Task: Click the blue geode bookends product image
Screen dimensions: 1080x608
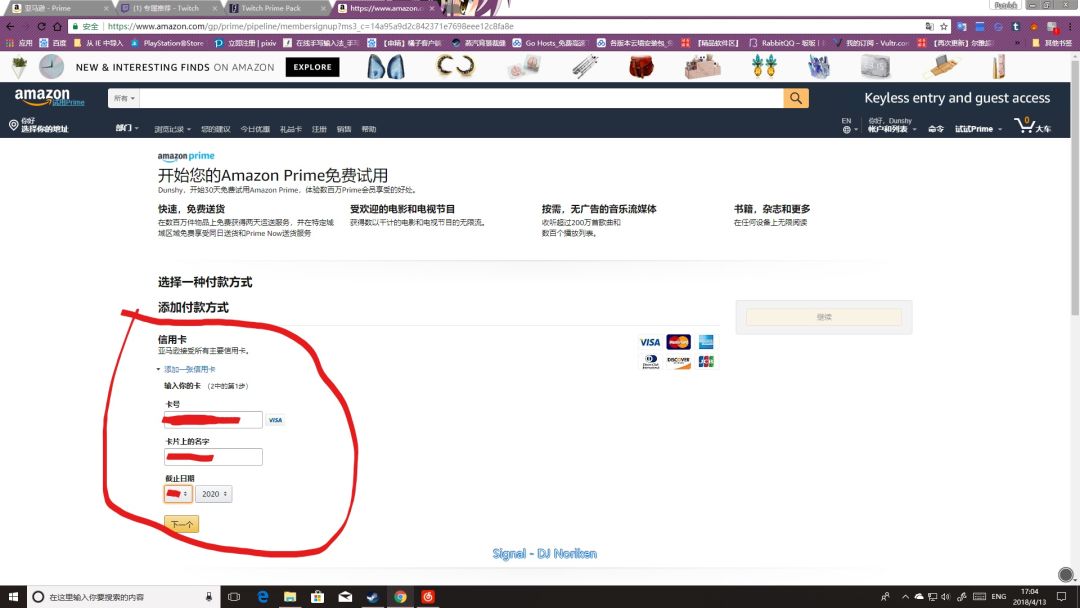Action: coord(386,67)
